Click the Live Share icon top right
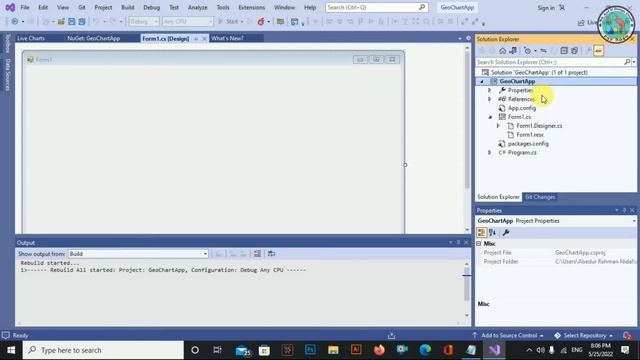This screenshot has width=640, height=360. 581,23
